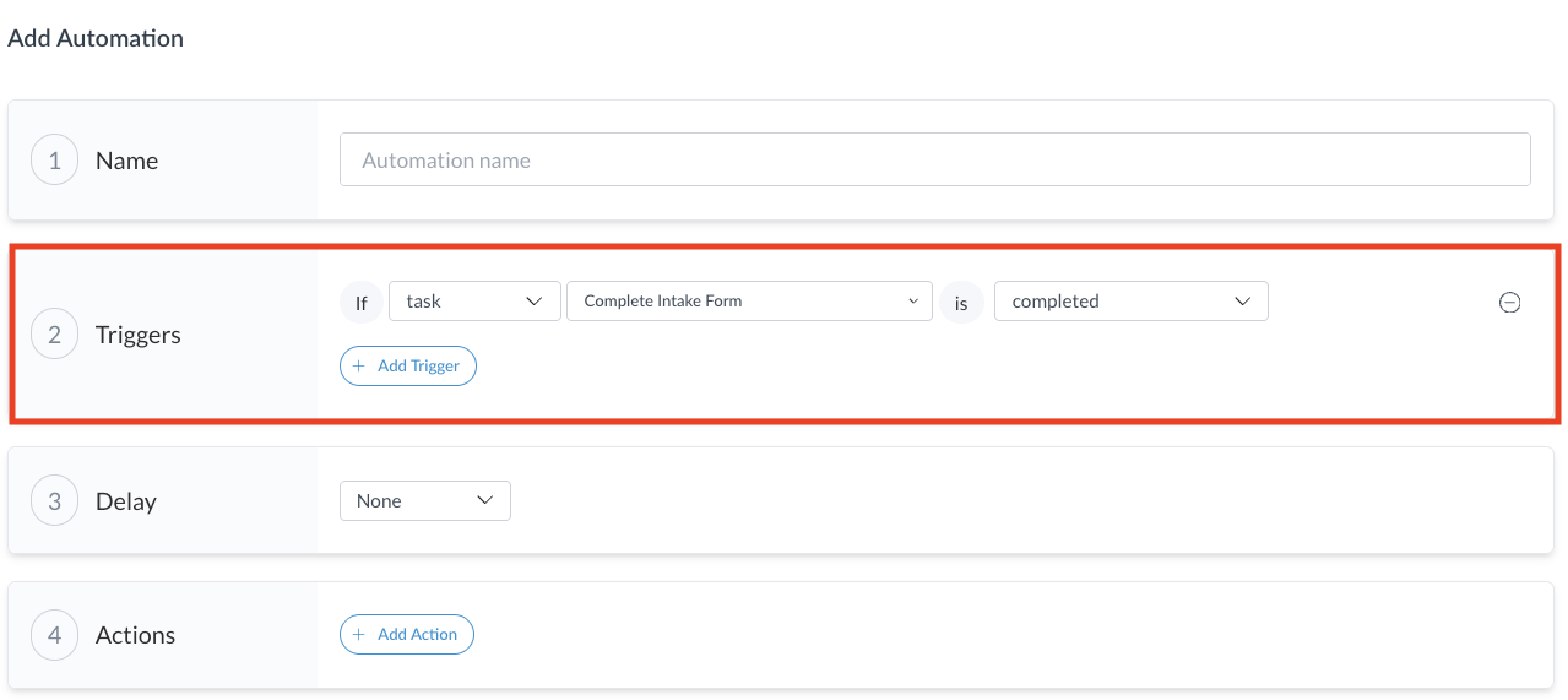Viewport: 1568px width, 700px height.
Task: Expand the "Complete Intake Form" dropdown
Action: pos(748,301)
